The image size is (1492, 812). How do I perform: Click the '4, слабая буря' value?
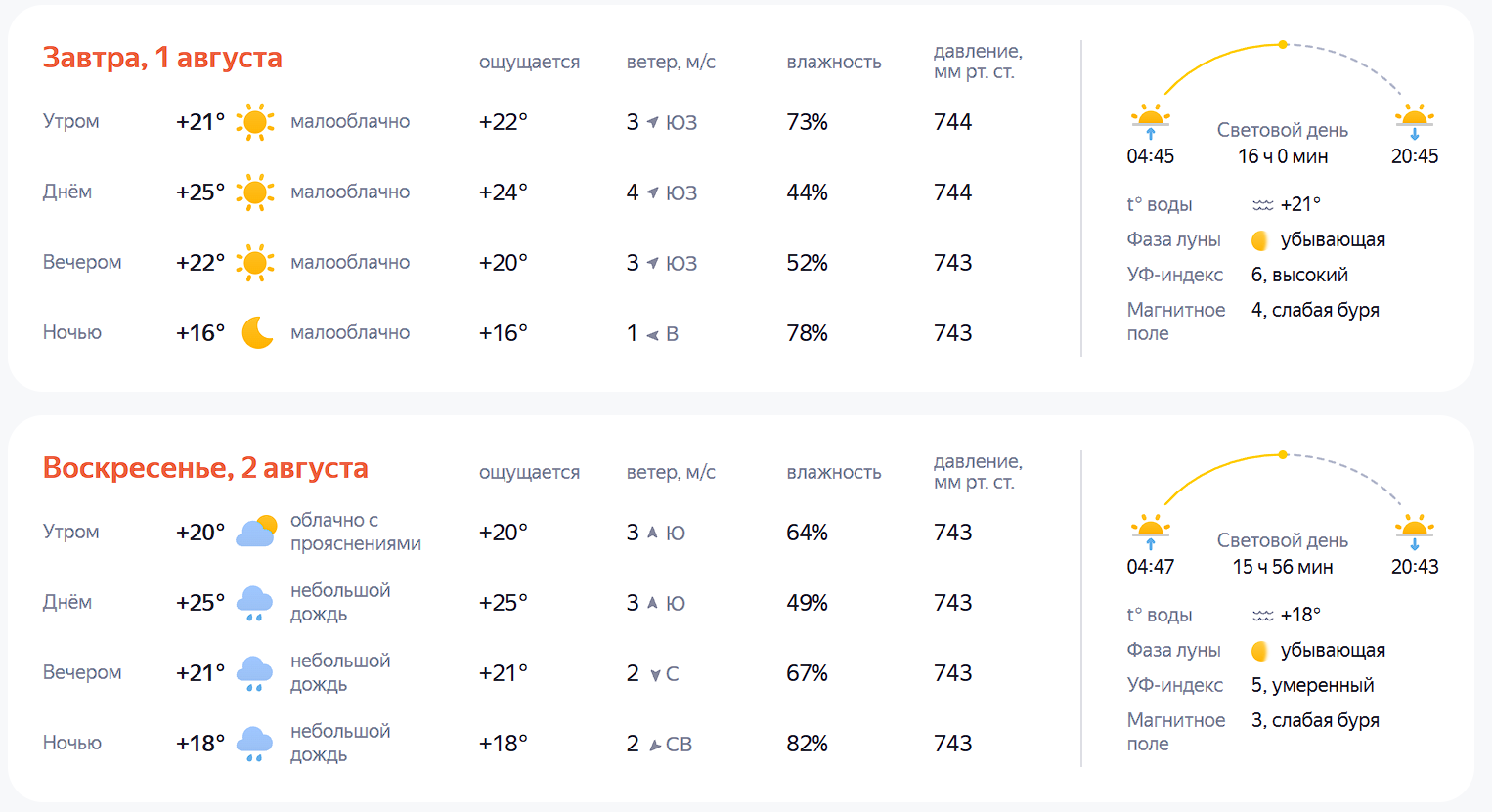[x=1315, y=310]
